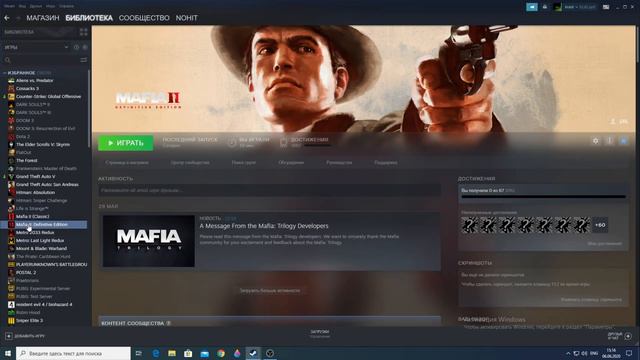The image size is (640, 360).
Task: Open the NOHIT profile tab
Action: click(x=187, y=18)
